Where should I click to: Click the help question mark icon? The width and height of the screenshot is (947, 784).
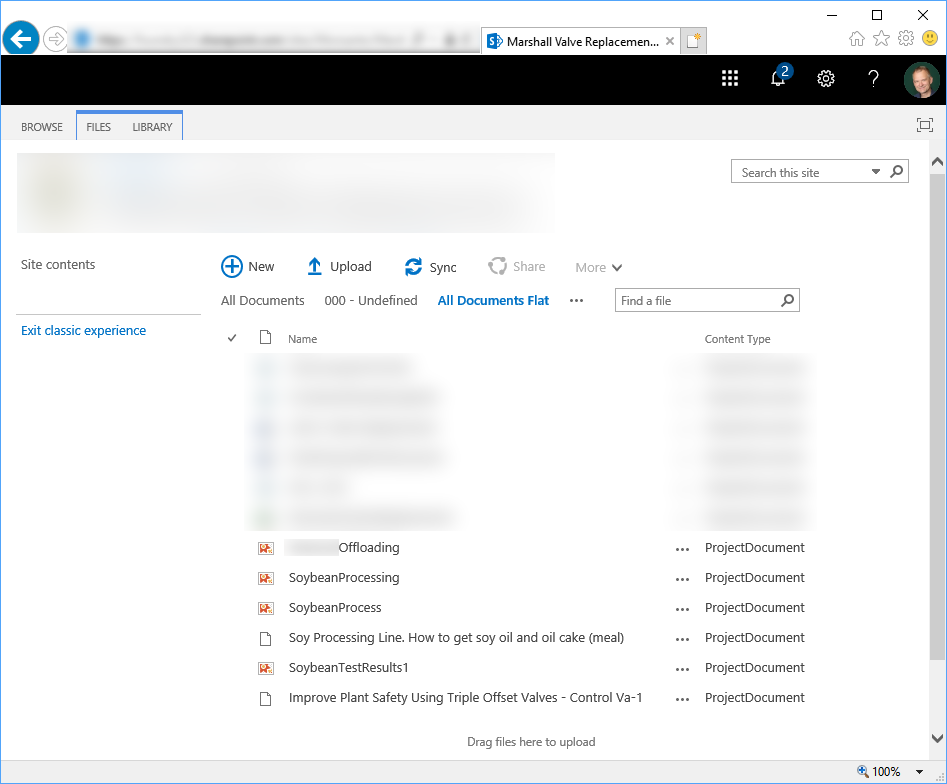pos(873,79)
